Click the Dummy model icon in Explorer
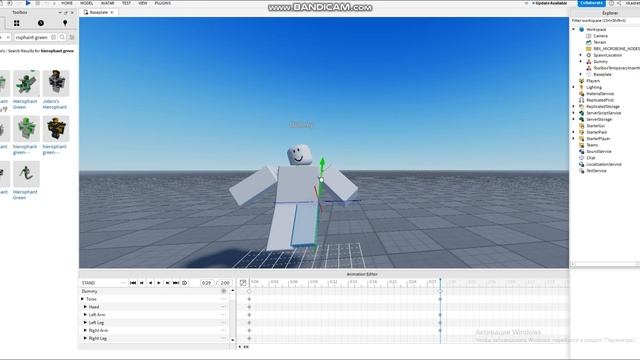640x360 pixels. click(589, 62)
